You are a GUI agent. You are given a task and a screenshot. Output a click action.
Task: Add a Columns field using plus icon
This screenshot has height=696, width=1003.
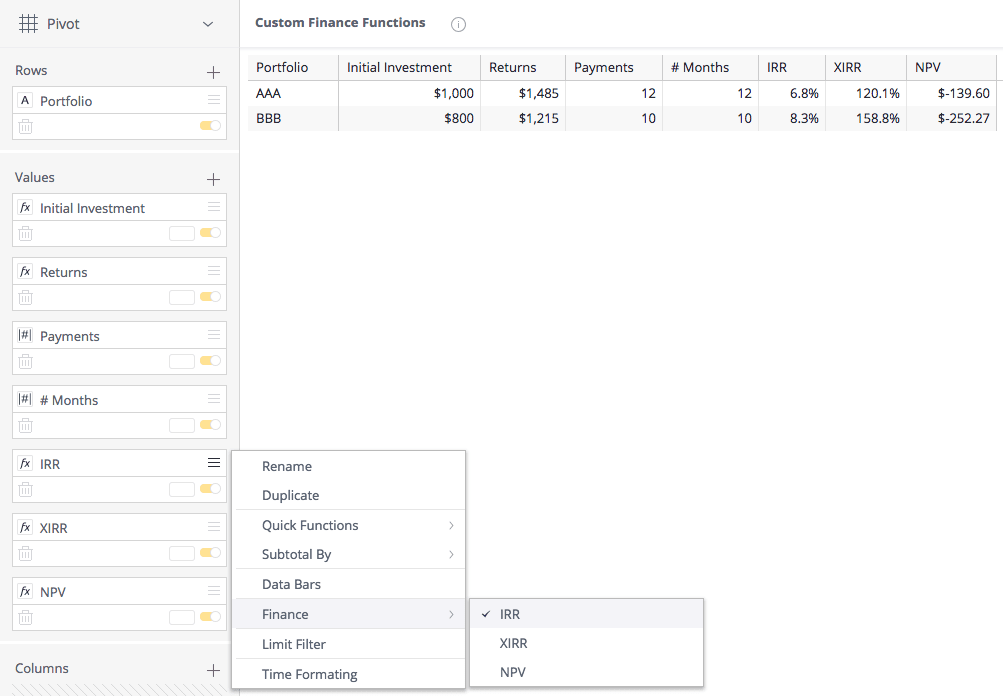214,670
